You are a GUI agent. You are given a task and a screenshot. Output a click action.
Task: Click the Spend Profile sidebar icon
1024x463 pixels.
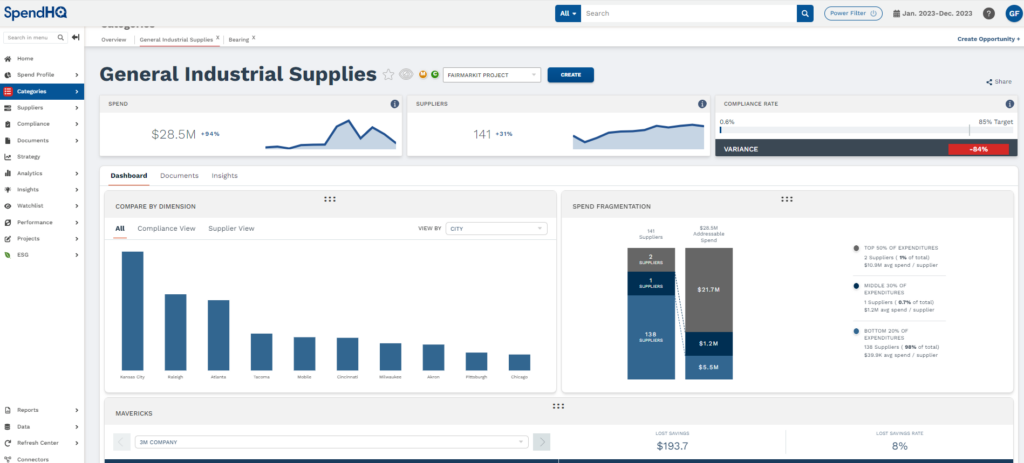[x=8, y=75]
